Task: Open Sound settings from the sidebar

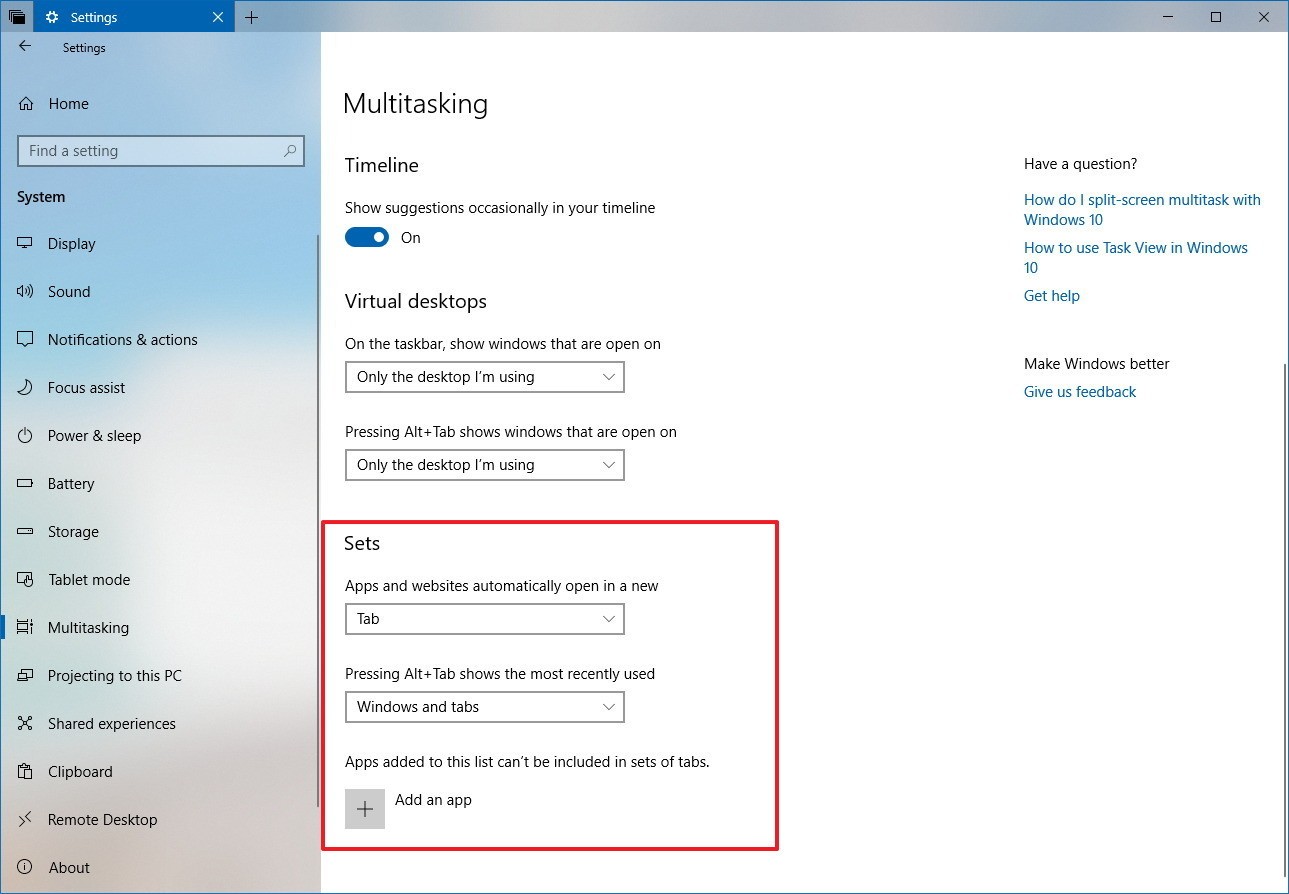Action: (25, 291)
